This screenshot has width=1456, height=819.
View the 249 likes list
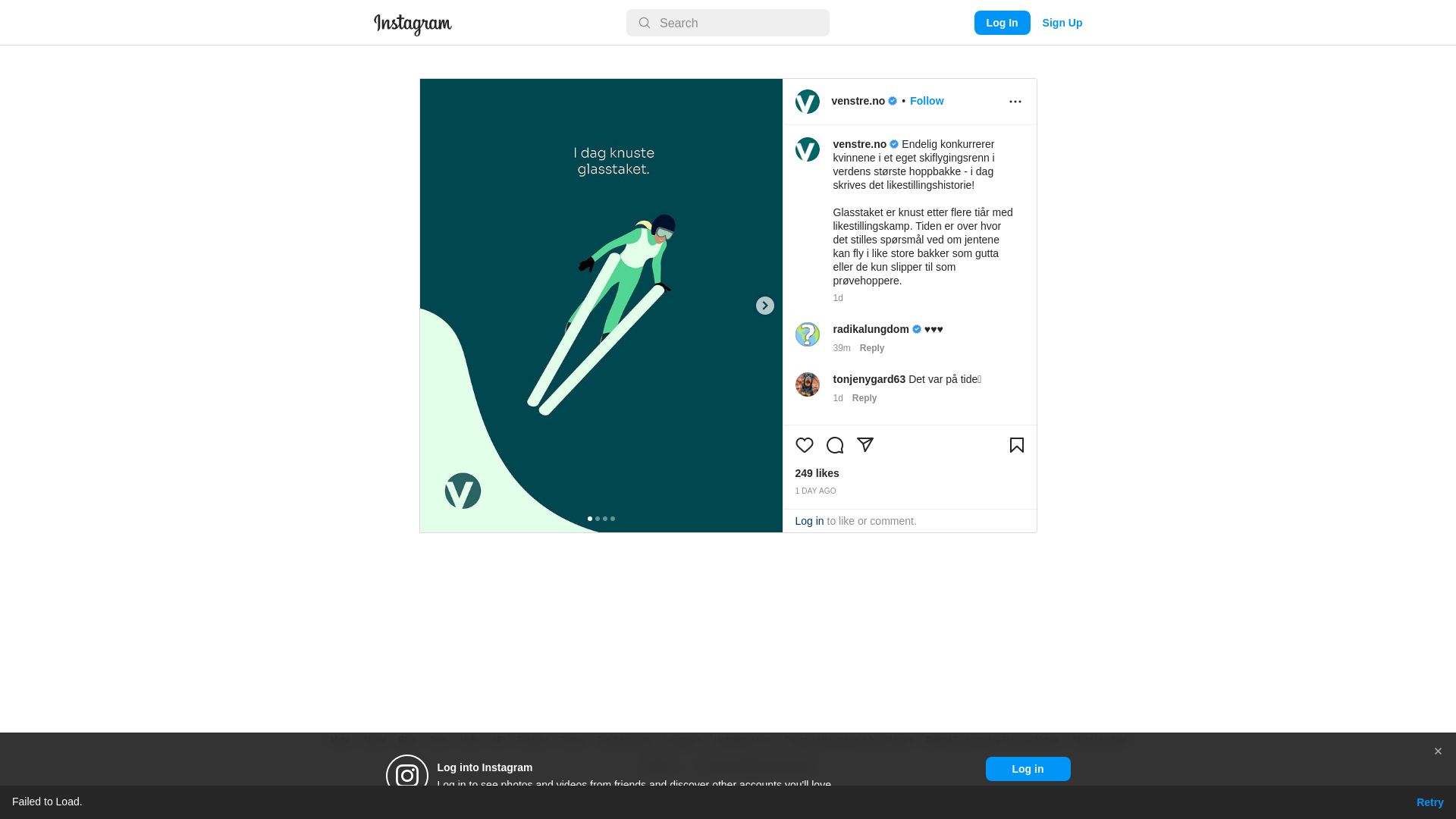tap(817, 473)
